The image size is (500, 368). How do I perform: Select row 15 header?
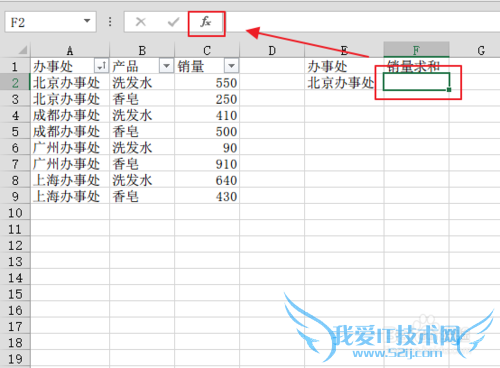(x=15, y=294)
